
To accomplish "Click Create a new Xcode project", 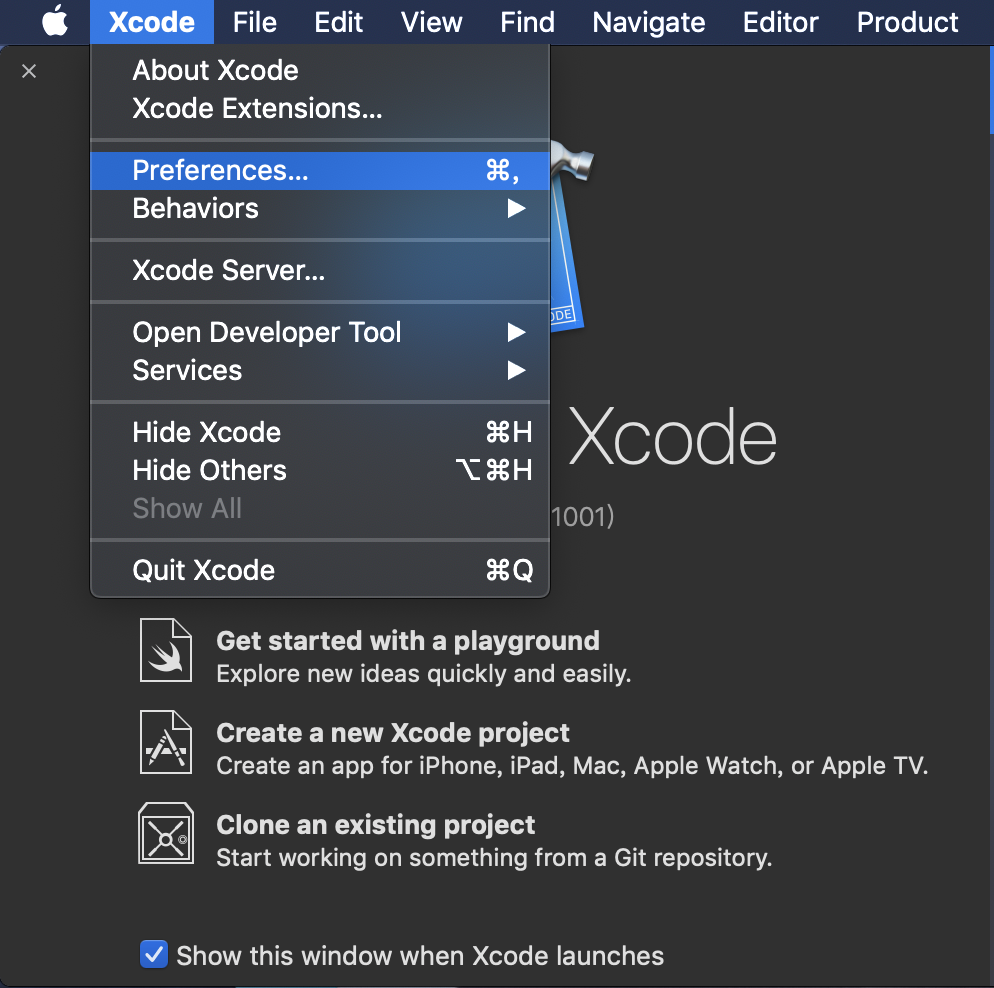I will 392,733.
